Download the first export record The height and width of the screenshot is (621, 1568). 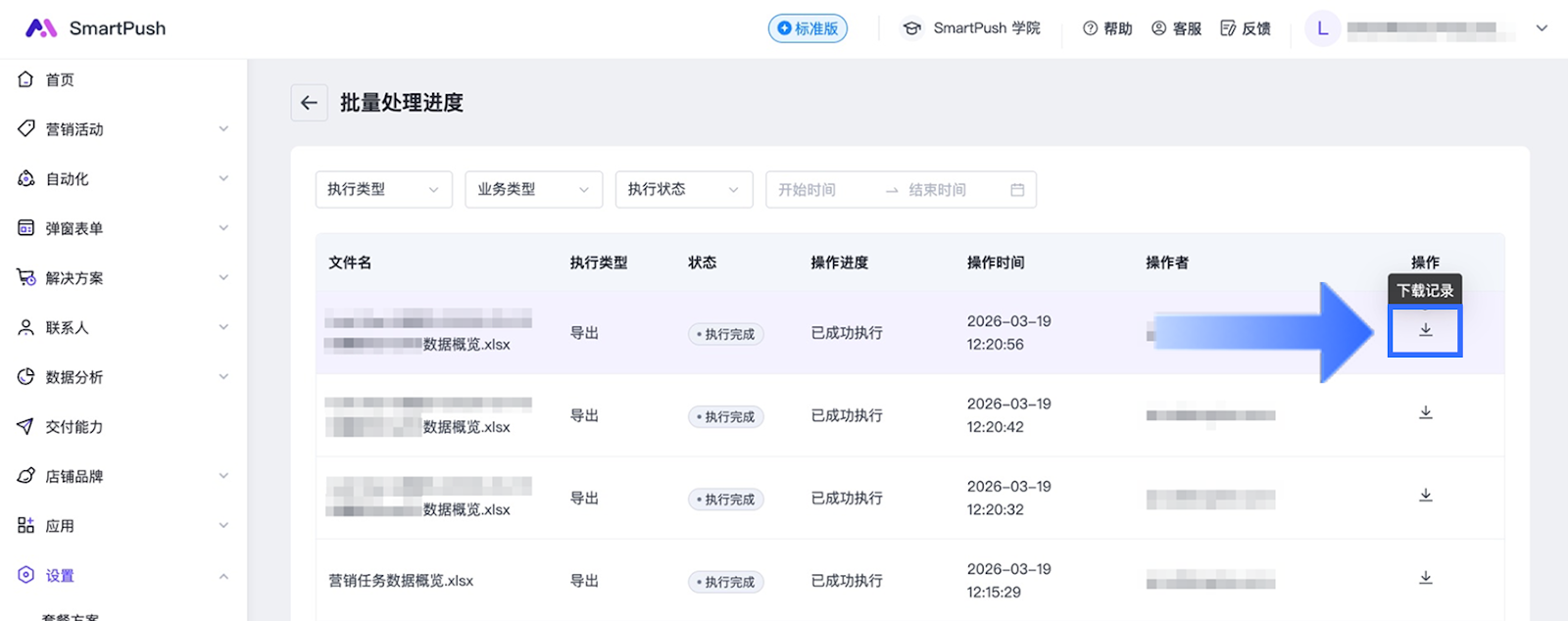1425,330
